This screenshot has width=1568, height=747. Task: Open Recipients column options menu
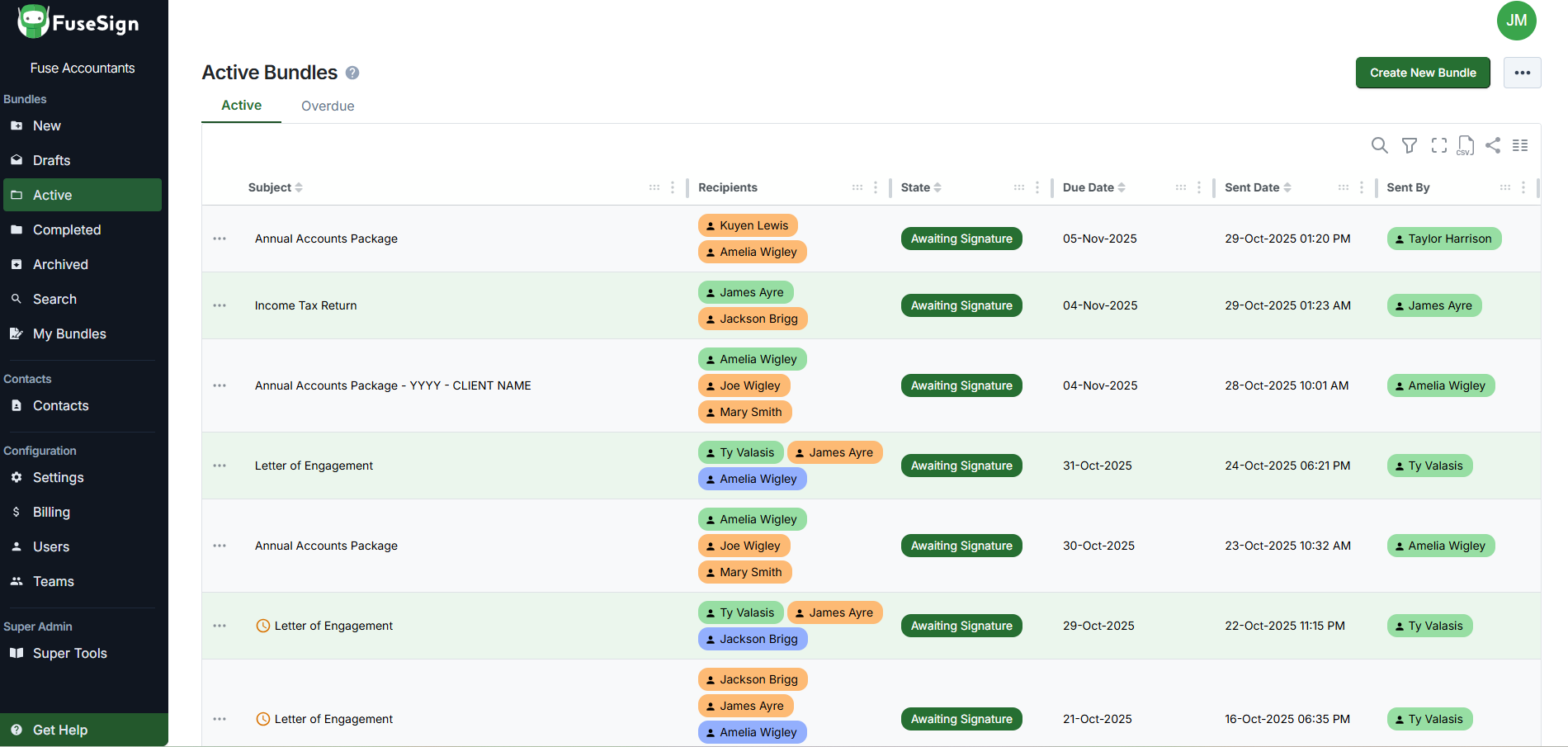tap(876, 187)
